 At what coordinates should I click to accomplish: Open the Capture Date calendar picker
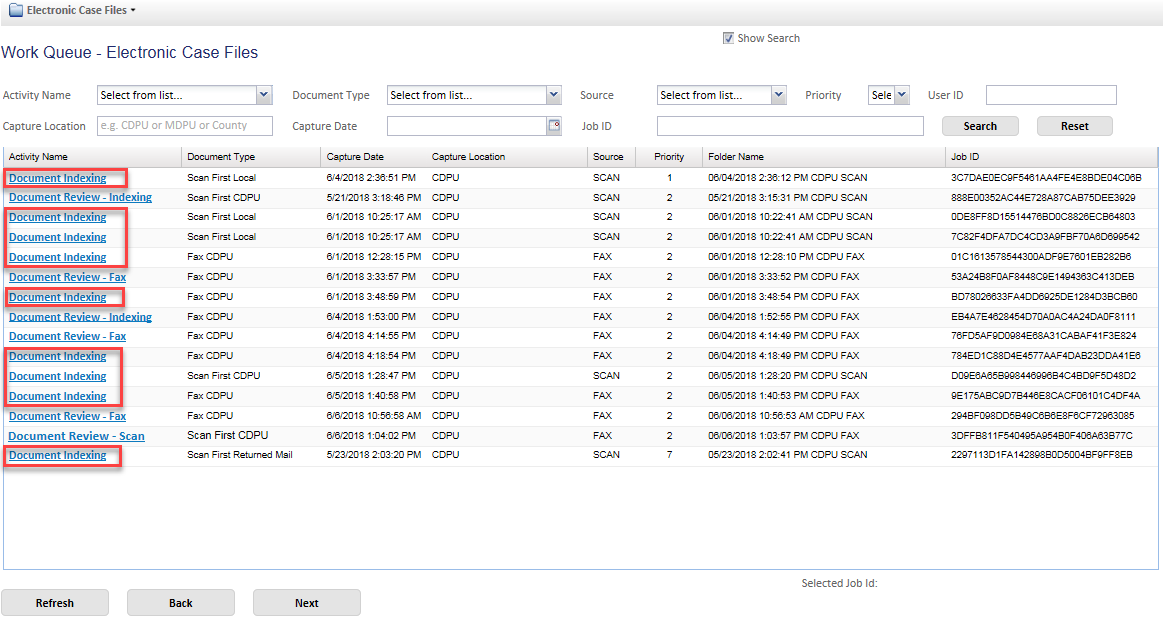(554, 126)
